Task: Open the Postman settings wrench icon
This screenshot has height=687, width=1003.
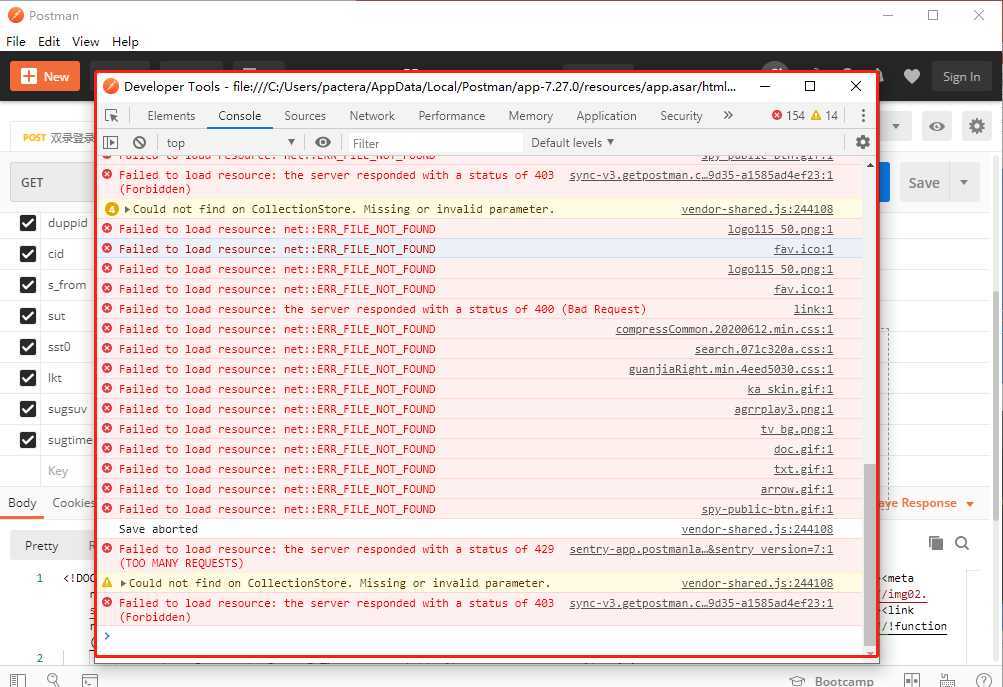Action: (977, 126)
